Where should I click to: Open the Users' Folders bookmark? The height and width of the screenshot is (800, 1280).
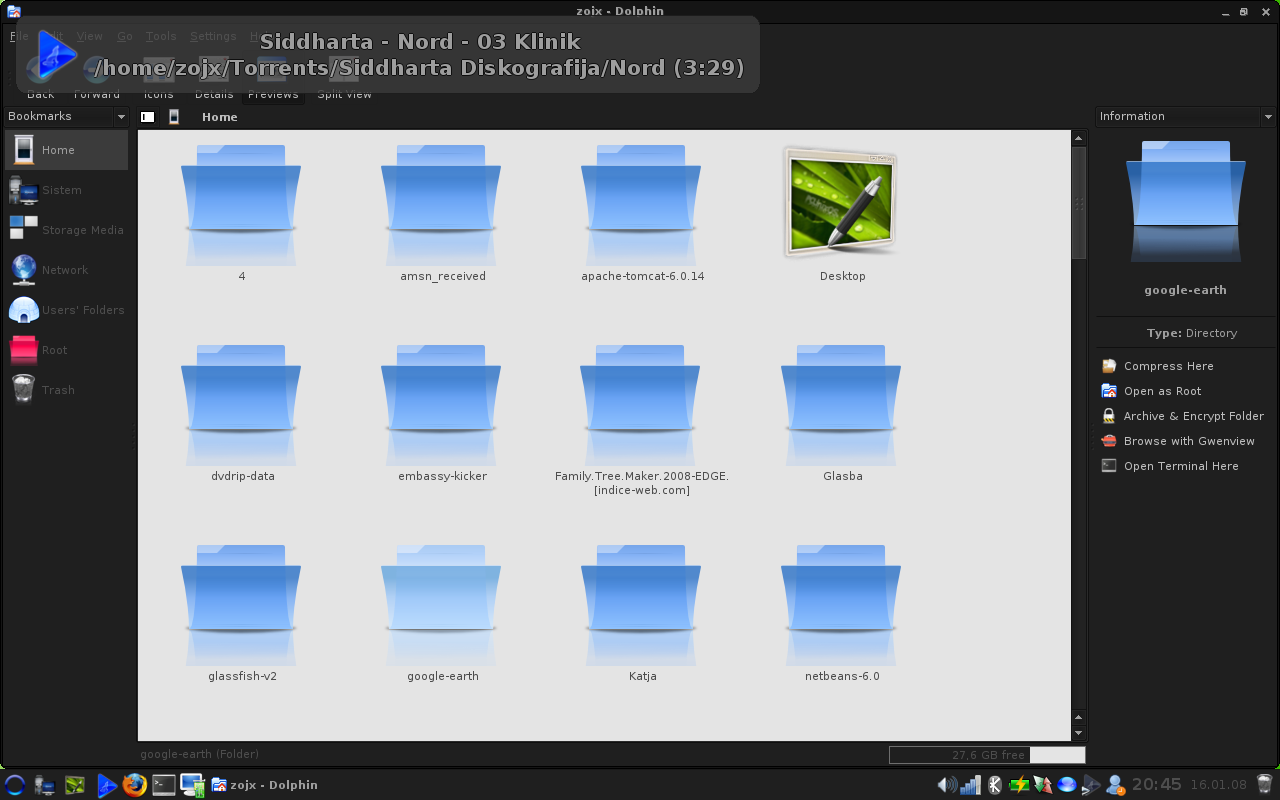click(66, 310)
